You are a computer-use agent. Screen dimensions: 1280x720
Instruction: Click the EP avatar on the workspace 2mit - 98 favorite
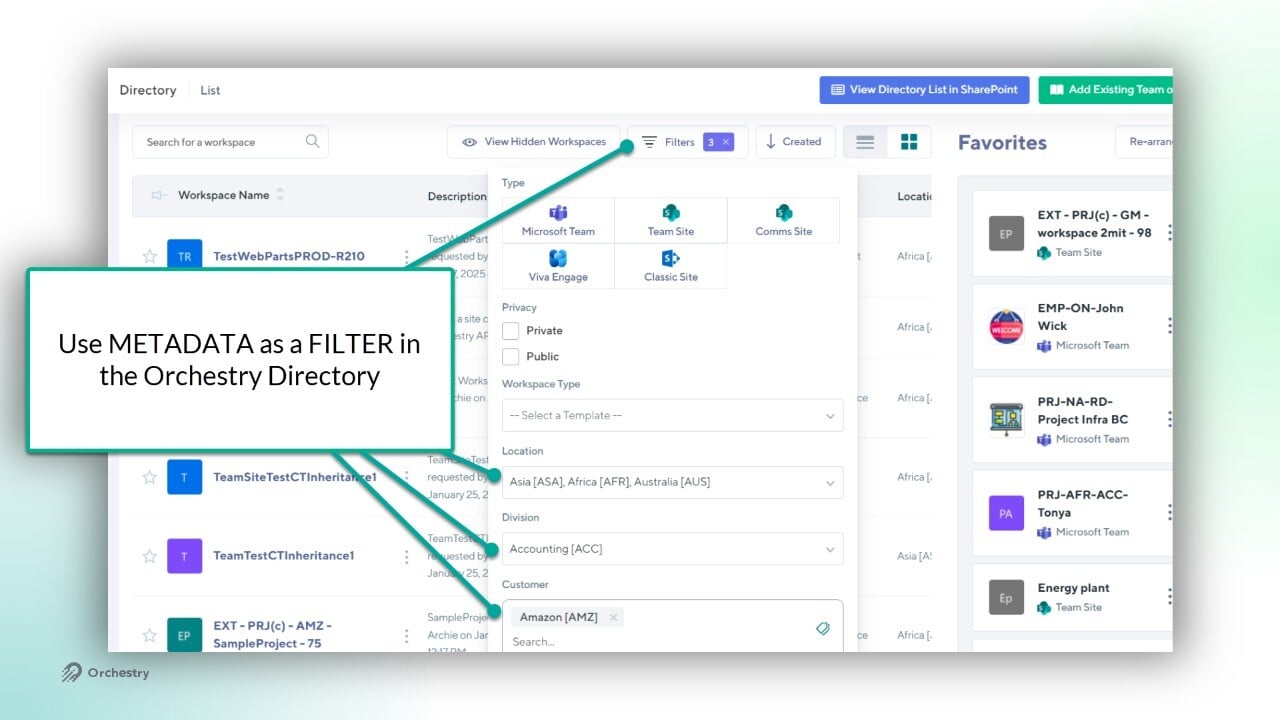(x=1006, y=234)
